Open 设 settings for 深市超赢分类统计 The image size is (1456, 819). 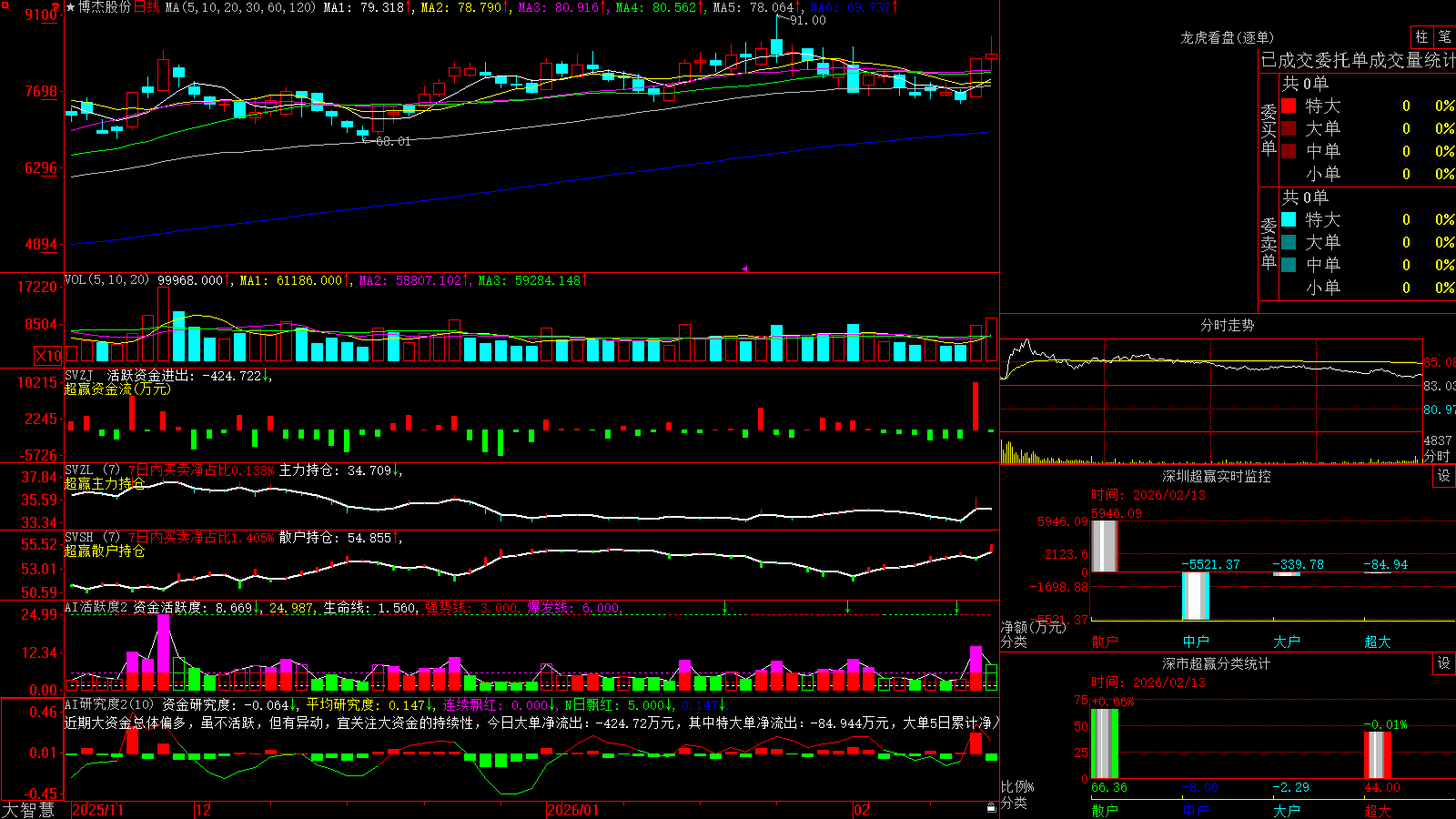tap(1444, 663)
